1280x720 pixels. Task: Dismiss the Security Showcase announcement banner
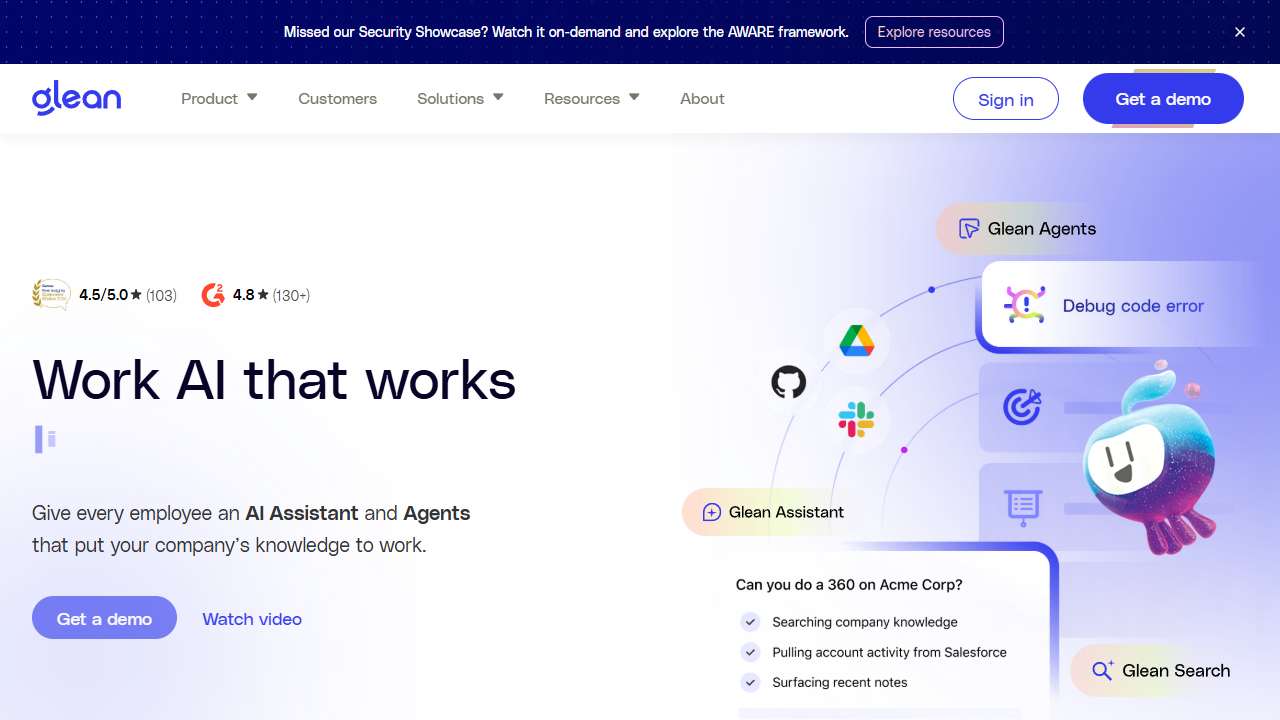click(x=1240, y=32)
